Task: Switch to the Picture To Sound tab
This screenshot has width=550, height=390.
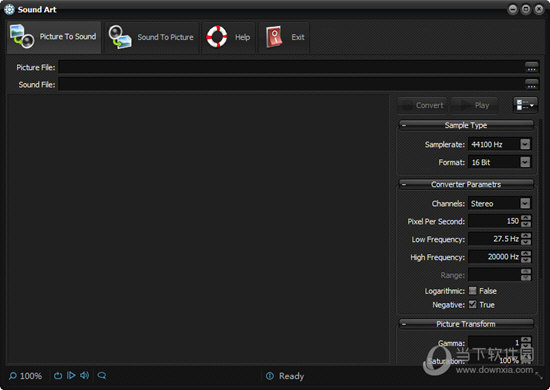Action: [x=54, y=37]
